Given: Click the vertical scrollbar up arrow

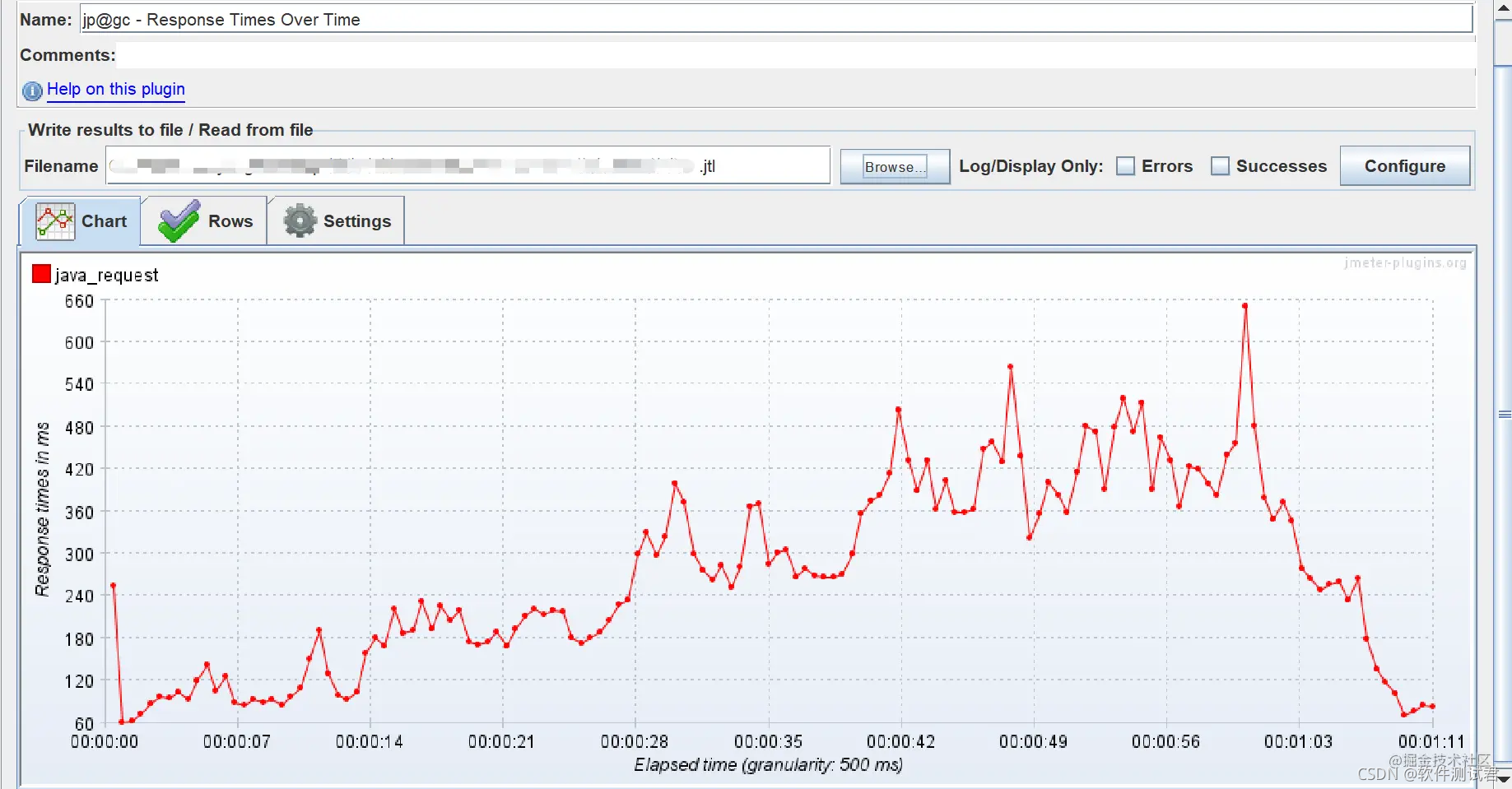Looking at the screenshot, I should [x=1504, y=7].
